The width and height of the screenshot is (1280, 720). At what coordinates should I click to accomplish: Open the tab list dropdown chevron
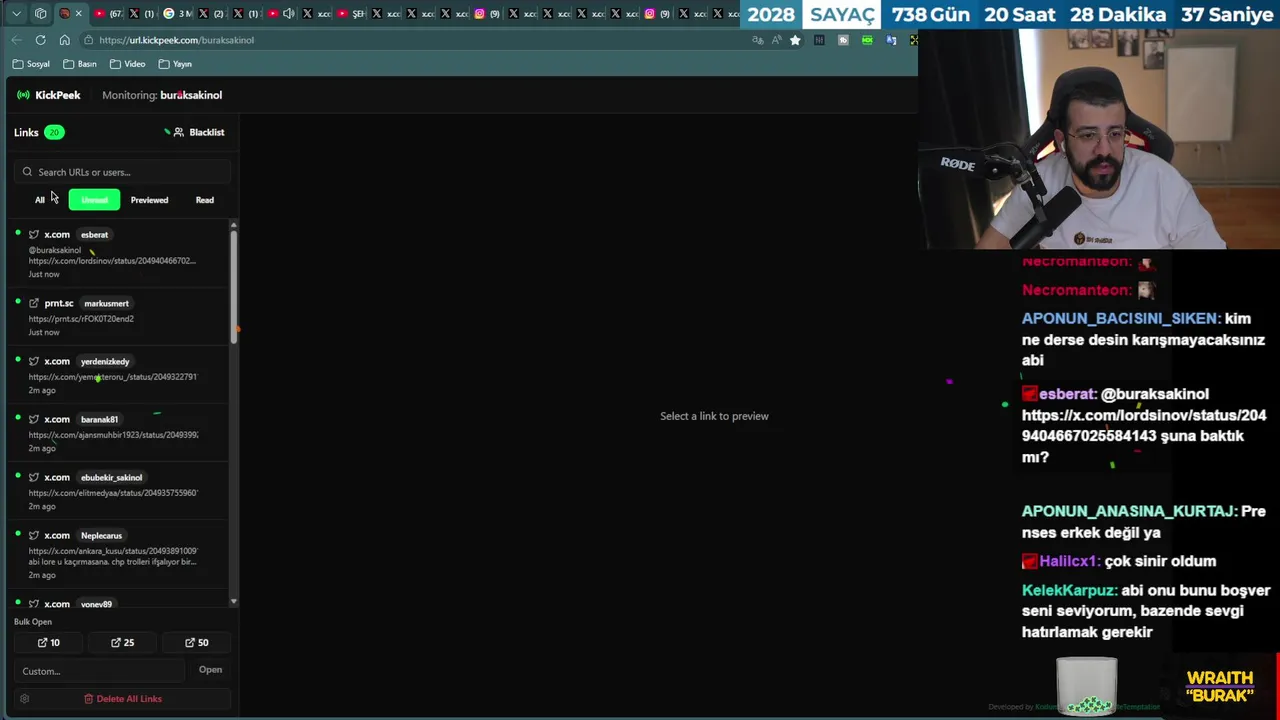tap(16, 14)
